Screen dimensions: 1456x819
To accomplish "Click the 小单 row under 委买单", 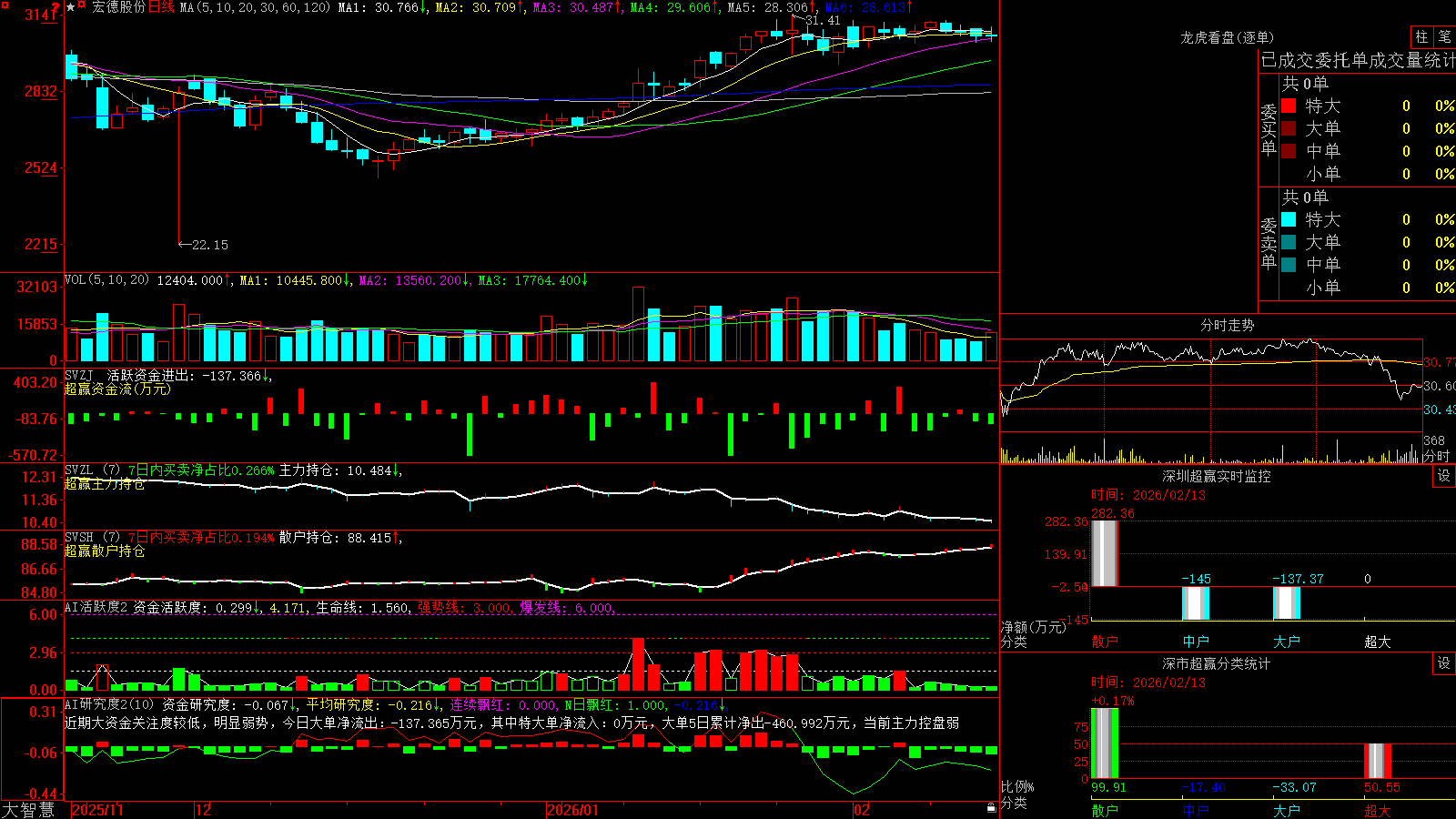I will point(1368,174).
